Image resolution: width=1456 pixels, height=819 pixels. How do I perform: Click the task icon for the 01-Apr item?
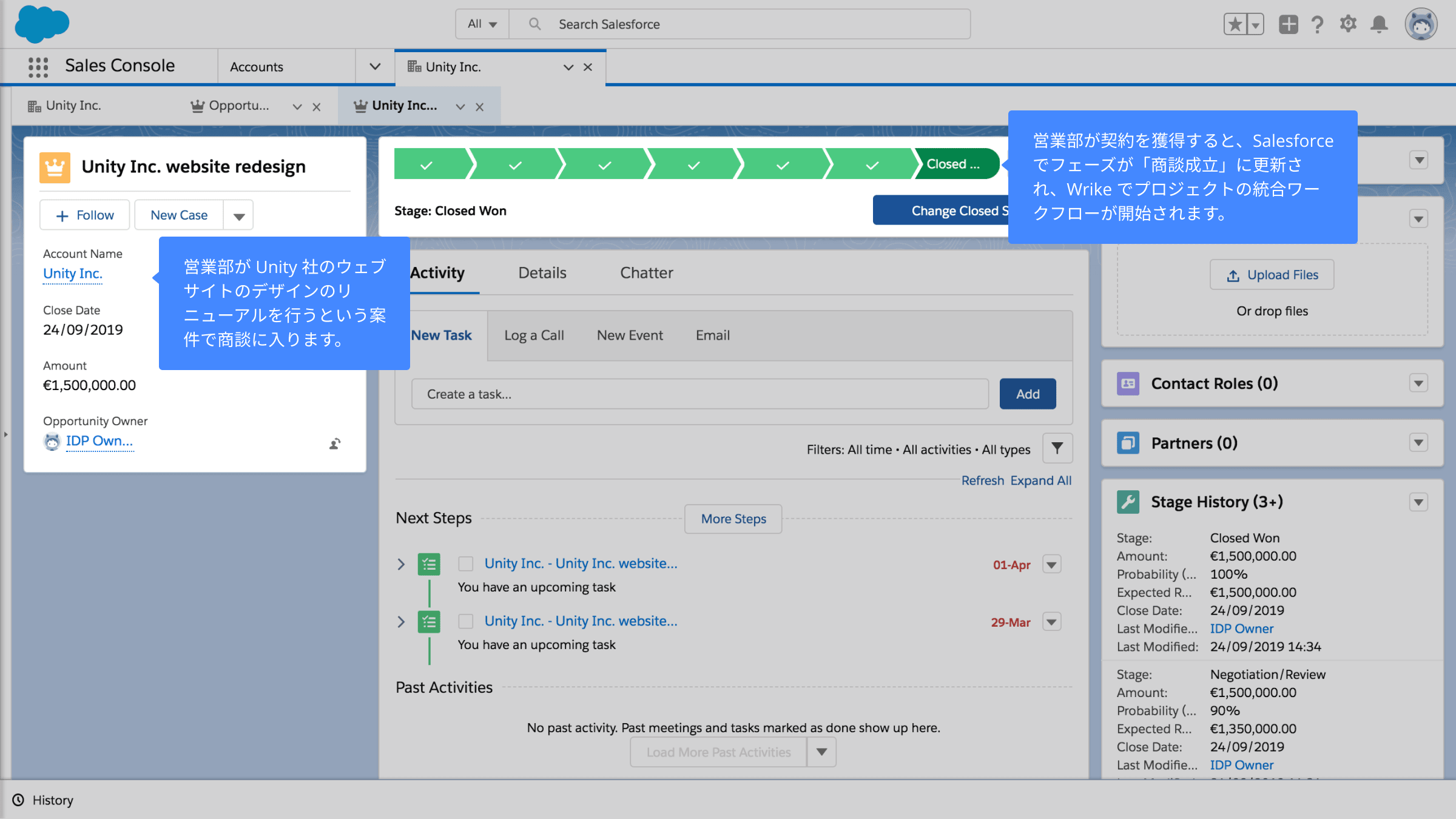(x=429, y=564)
